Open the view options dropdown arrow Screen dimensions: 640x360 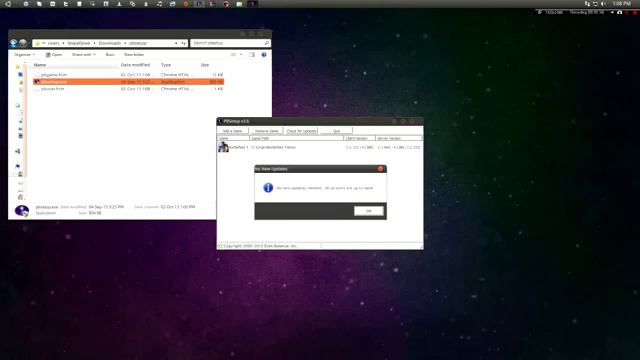pyautogui.click(x=241, y=54)
